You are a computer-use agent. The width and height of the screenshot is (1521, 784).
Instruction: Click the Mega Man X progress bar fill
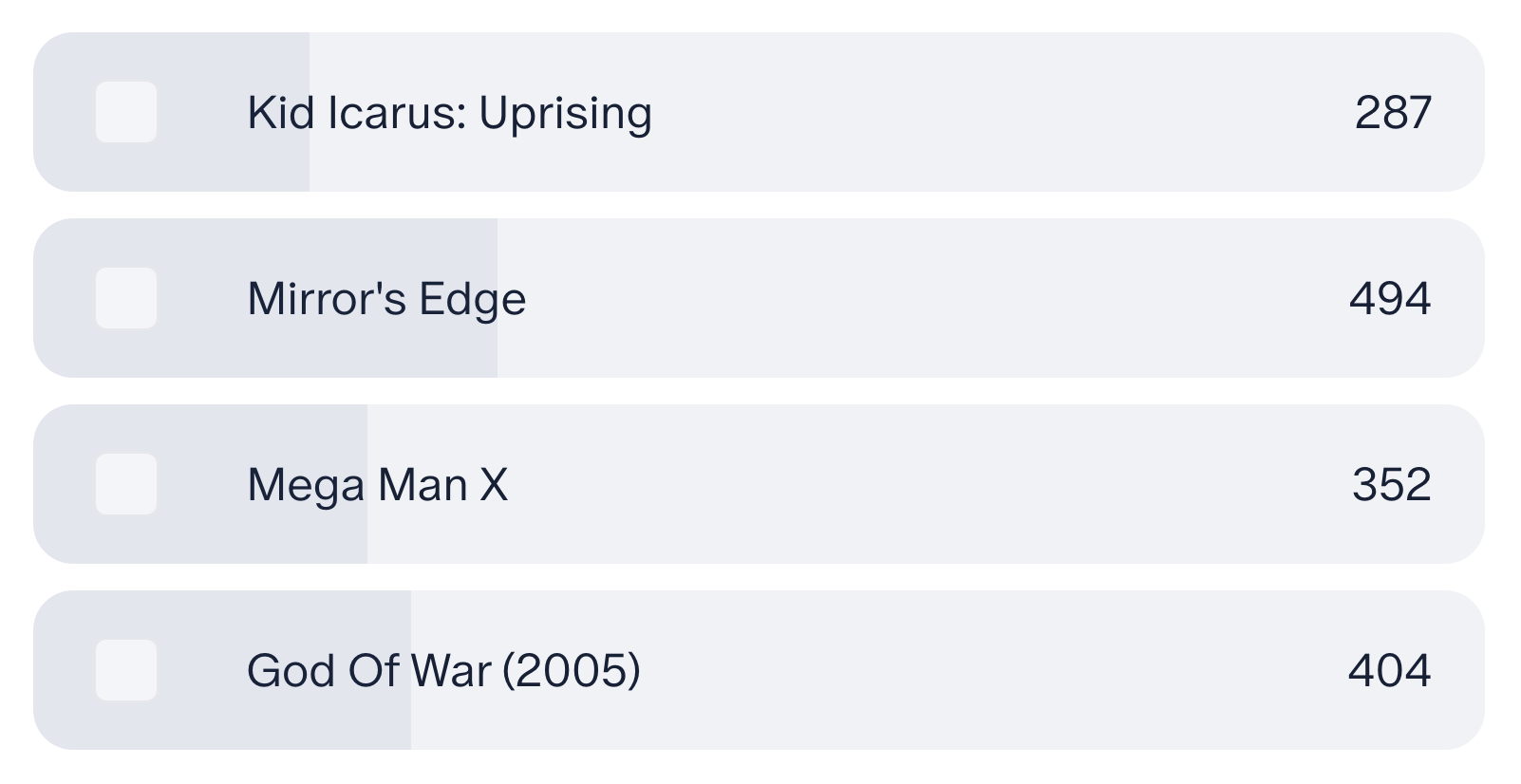coord(200,484)
